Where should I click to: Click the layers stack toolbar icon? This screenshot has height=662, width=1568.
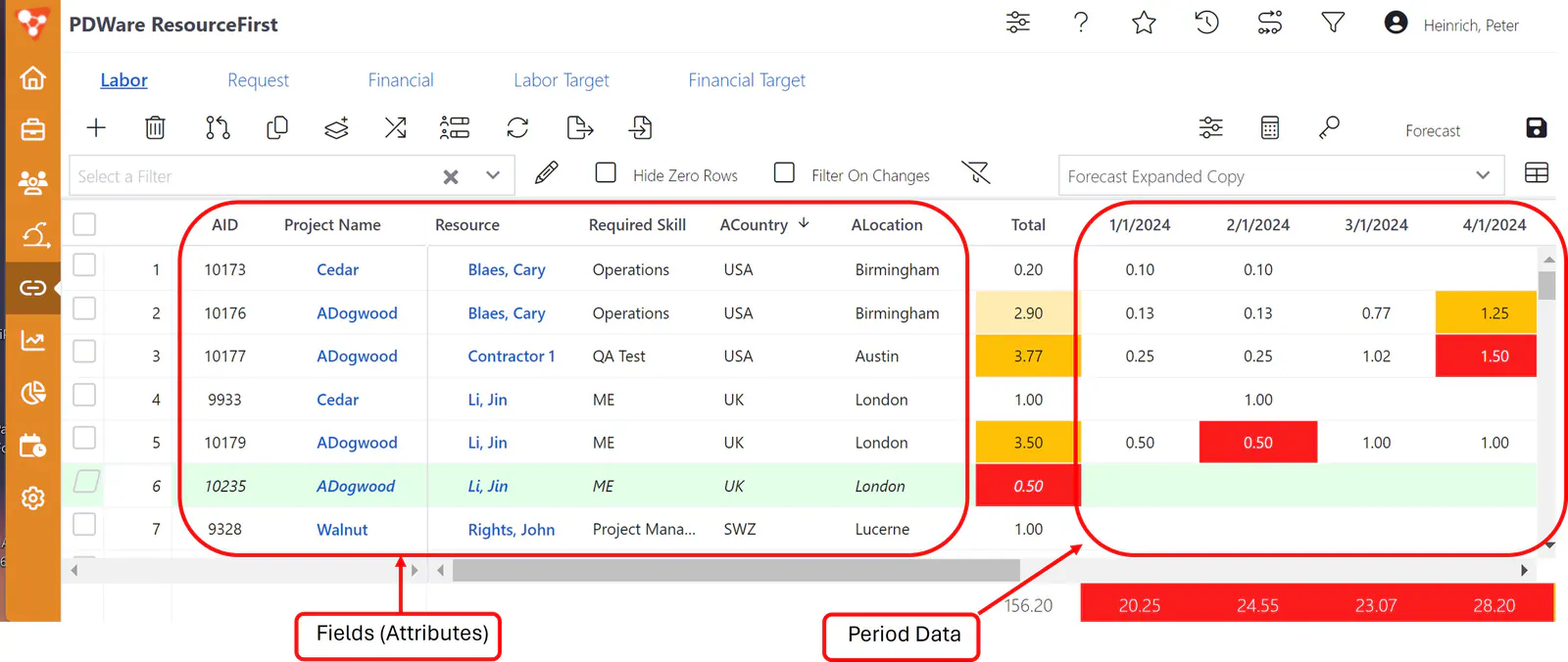[336, 127]
